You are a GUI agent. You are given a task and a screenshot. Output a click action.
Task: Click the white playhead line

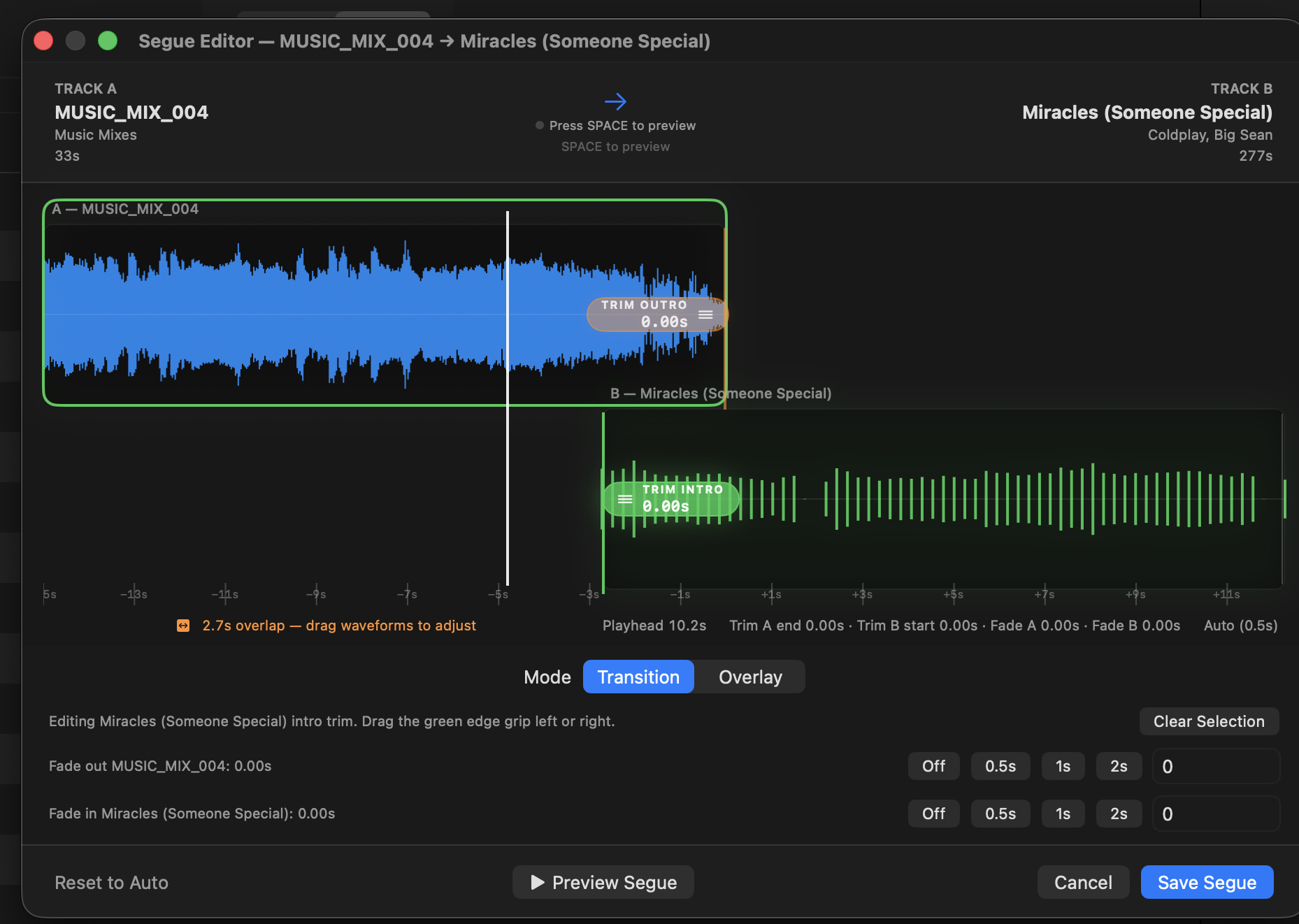tap(508, 398)
